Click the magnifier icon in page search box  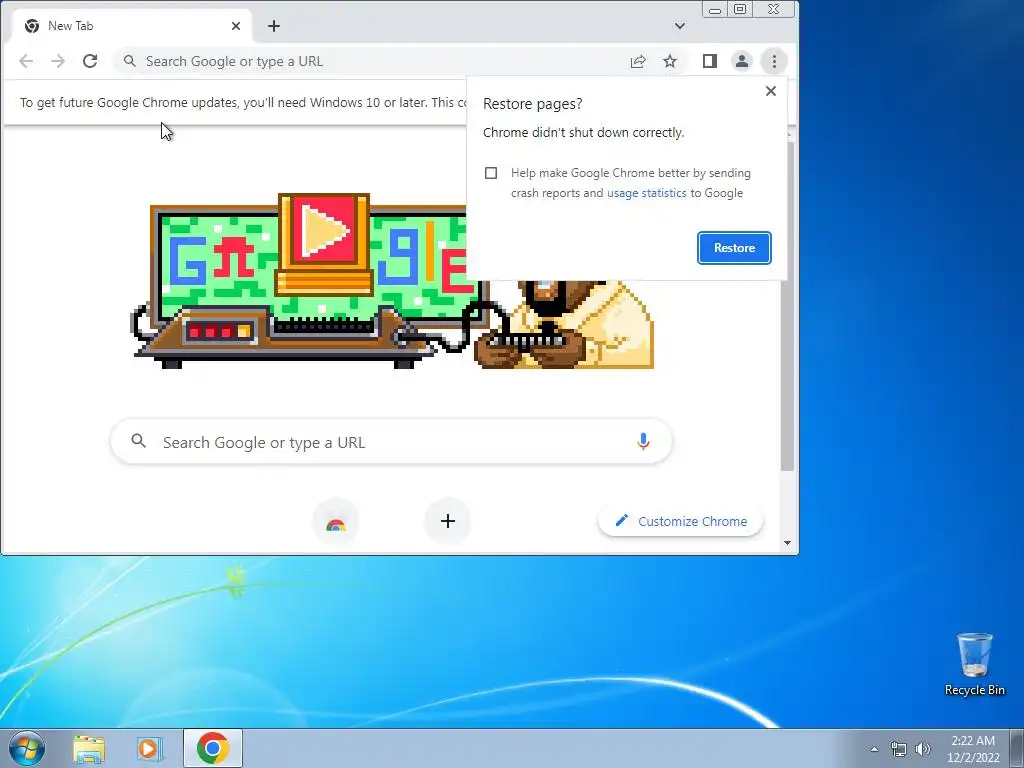(138, 441)
